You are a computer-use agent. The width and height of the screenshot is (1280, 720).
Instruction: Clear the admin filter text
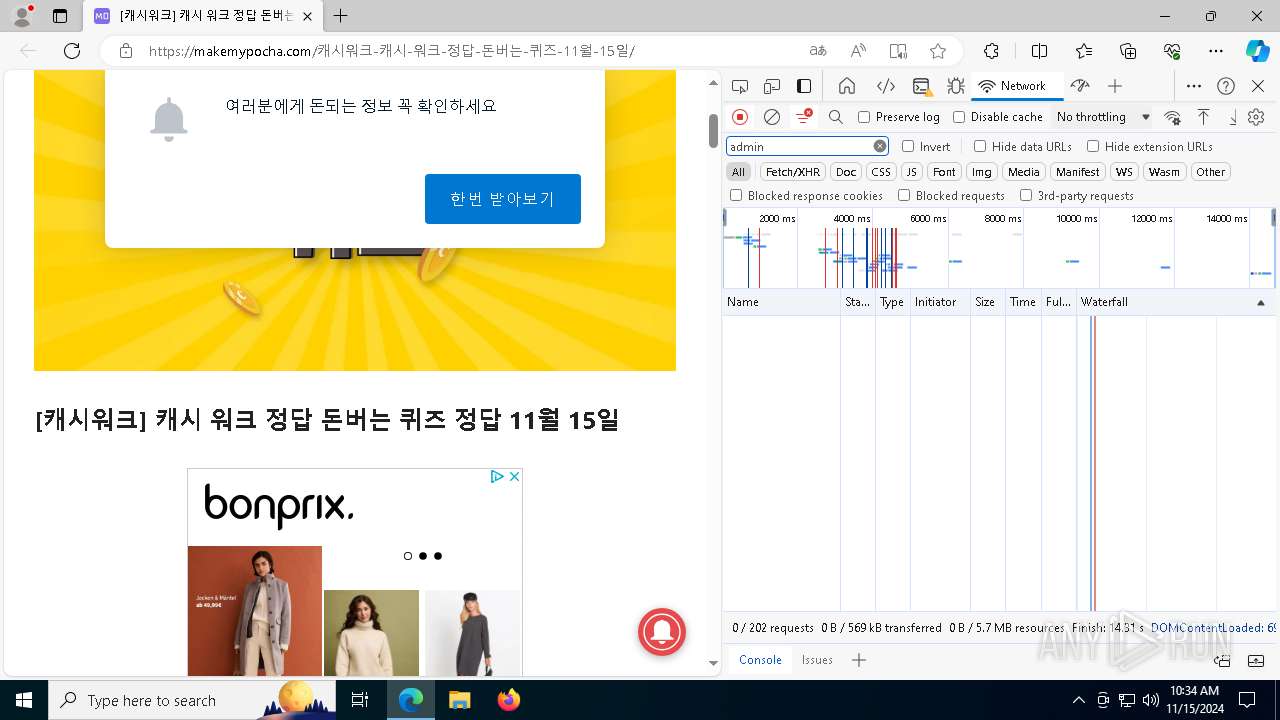point(880,146)
